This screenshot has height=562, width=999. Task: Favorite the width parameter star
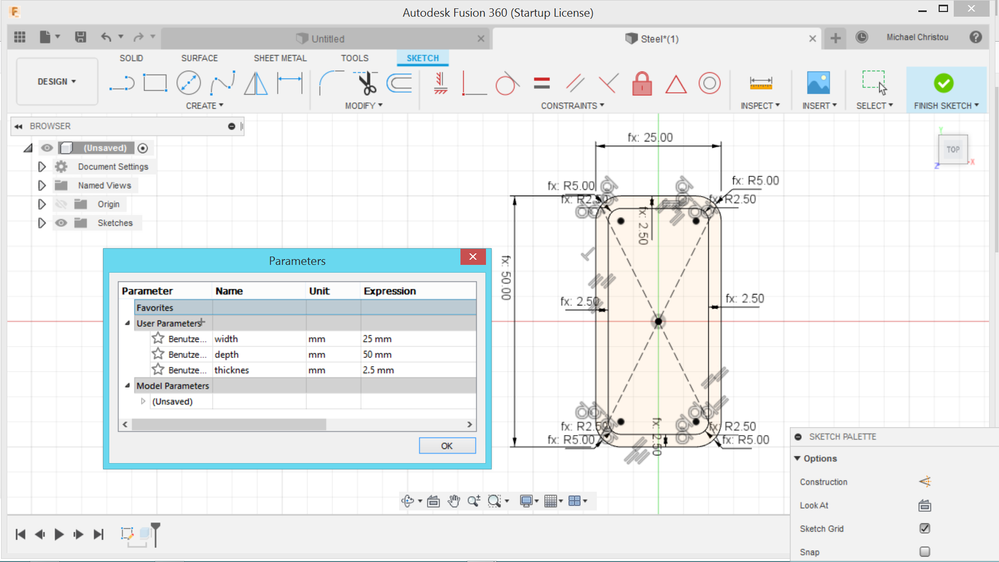[158, 338]
